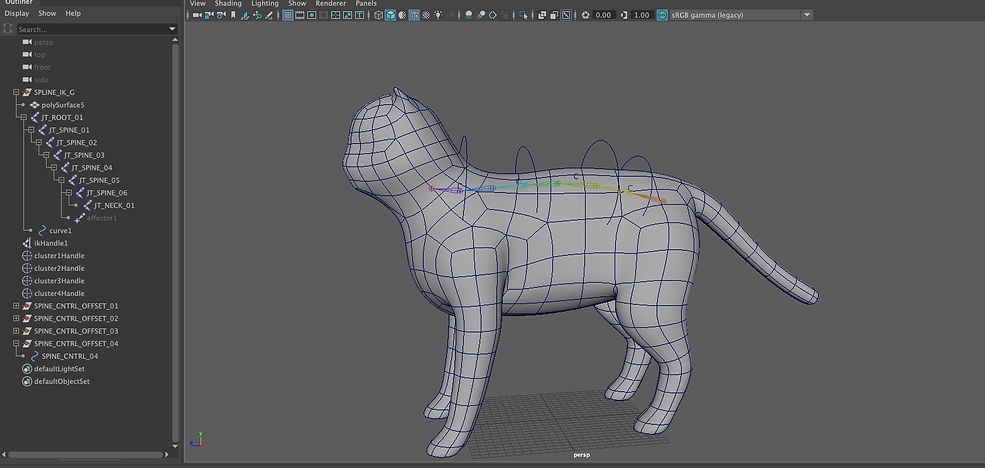The width and height of the screenshot is (985, 468).
Task: Collapse the JT_SPINE_03 node
Action: pos(46,155)
